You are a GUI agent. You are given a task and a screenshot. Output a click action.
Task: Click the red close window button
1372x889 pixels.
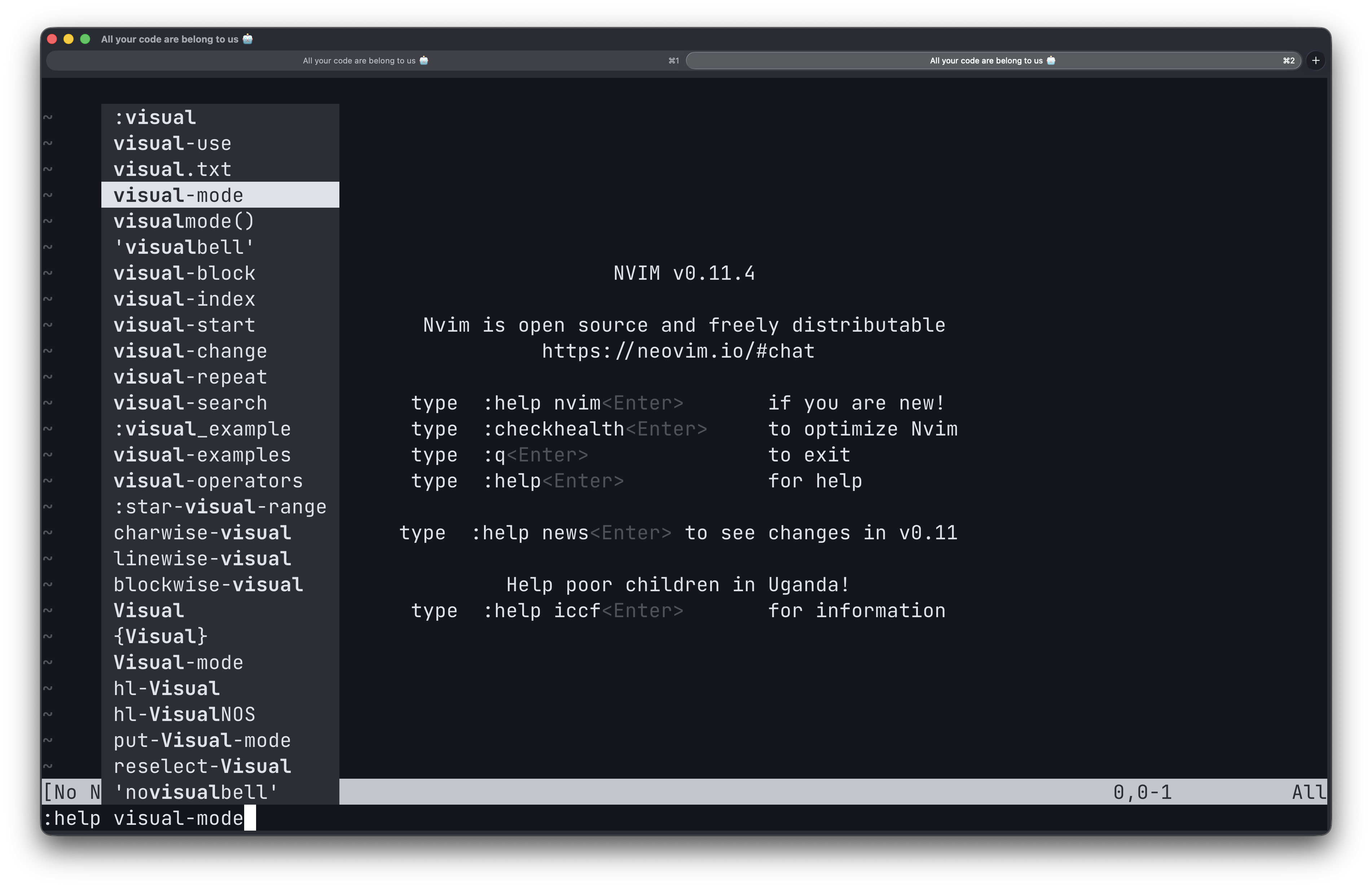pyautogui.click(x=52, y=39)
